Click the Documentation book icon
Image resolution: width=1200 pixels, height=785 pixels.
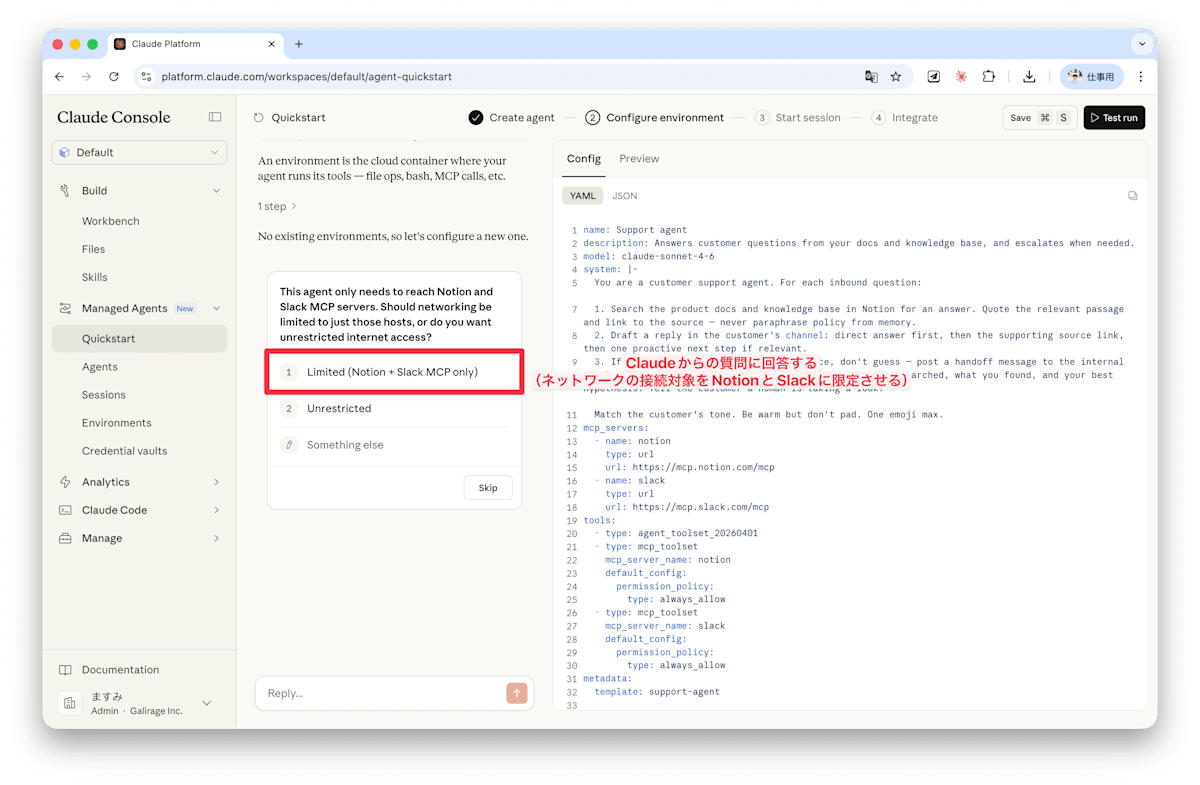pyautogui.click(x=65, y=670)
